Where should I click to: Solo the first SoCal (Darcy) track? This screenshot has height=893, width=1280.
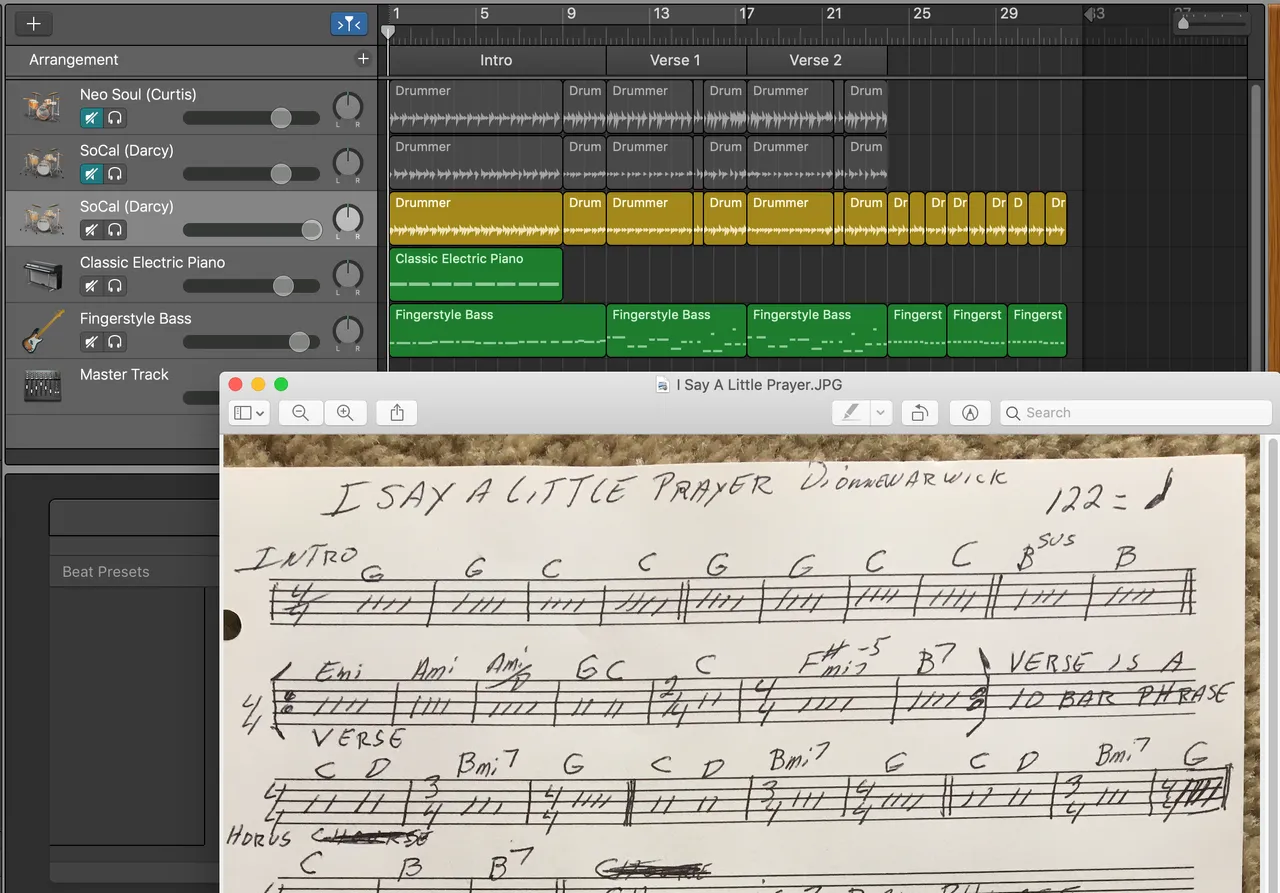(115, 174)
